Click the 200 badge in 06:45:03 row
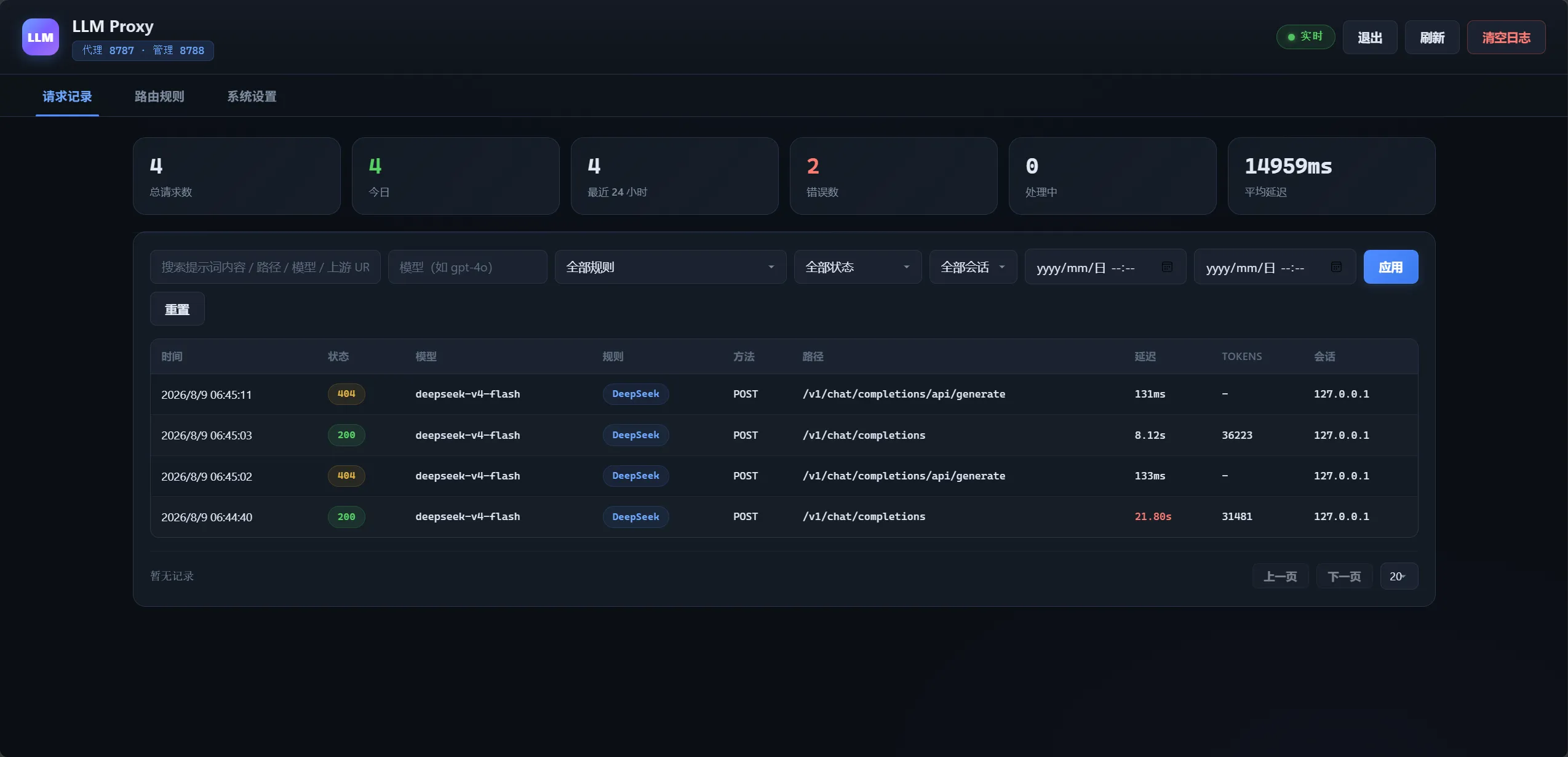Image resolution: width=1568 pixels, height=757 pixels. coord(346,435)
